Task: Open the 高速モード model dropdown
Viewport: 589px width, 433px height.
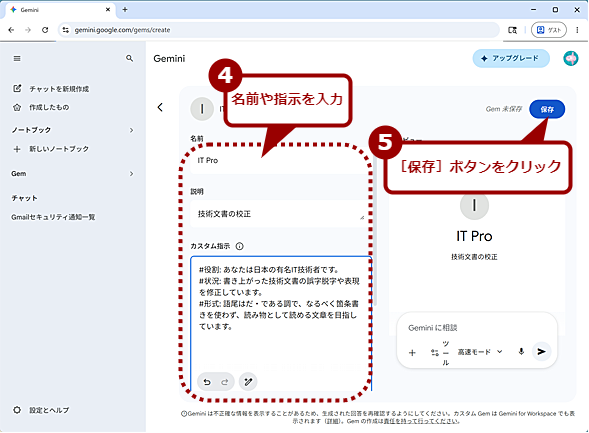Action: click(x=480, y=352)
